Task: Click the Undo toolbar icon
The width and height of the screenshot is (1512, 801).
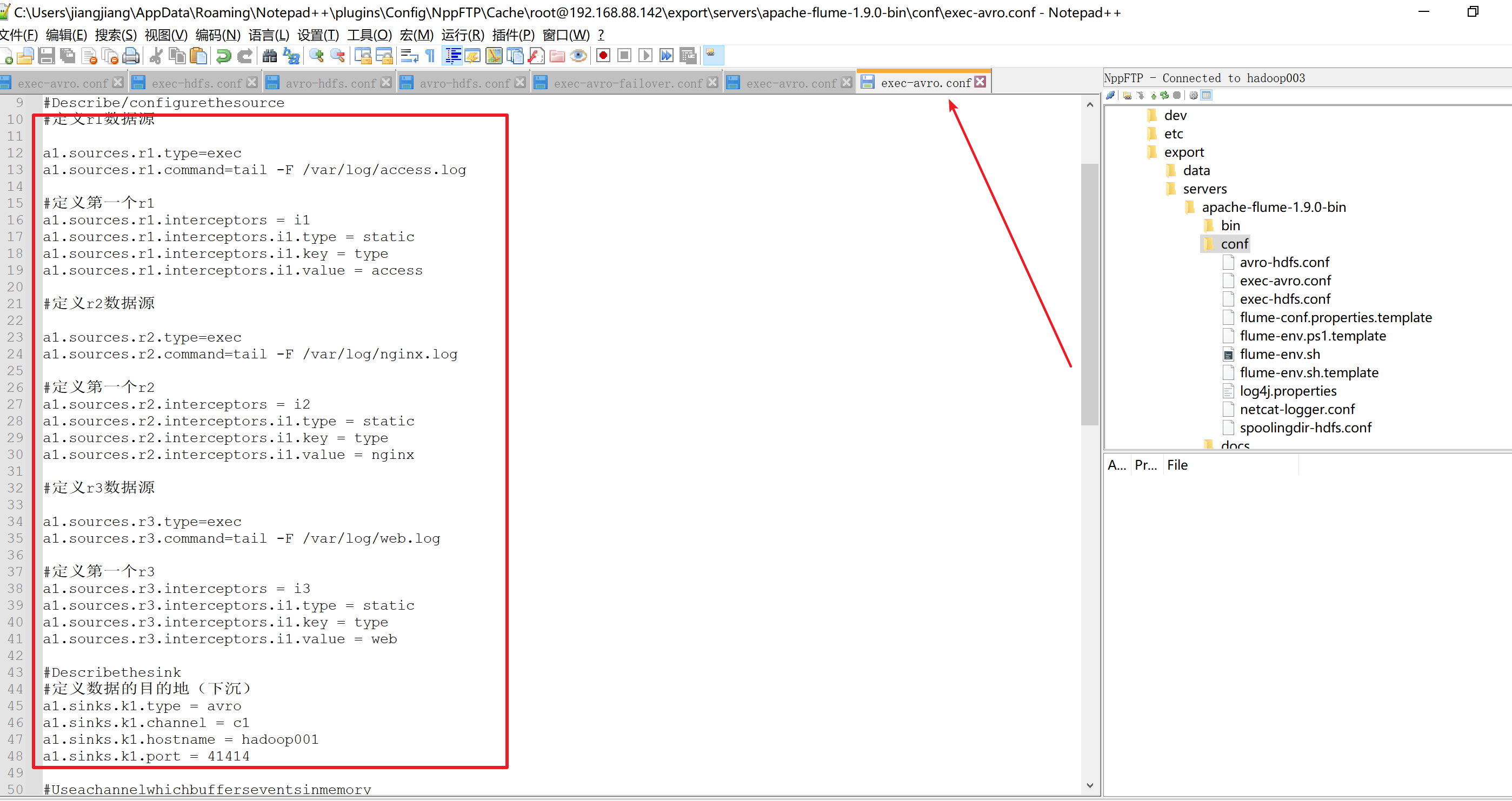Action: pyautogui.click(x=223, y=56)
